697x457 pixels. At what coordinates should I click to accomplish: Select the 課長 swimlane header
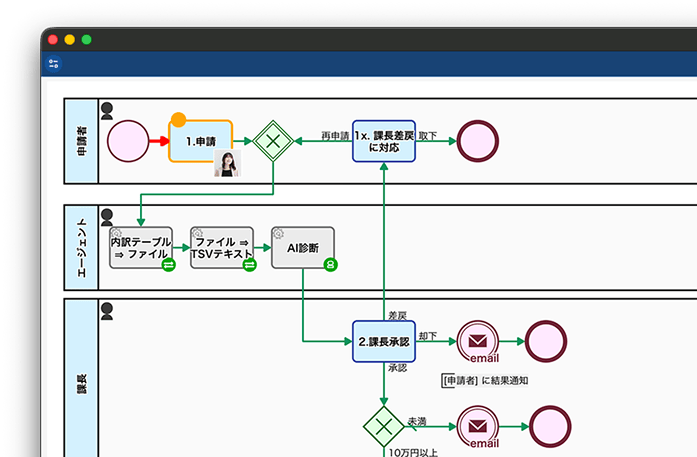81,378
